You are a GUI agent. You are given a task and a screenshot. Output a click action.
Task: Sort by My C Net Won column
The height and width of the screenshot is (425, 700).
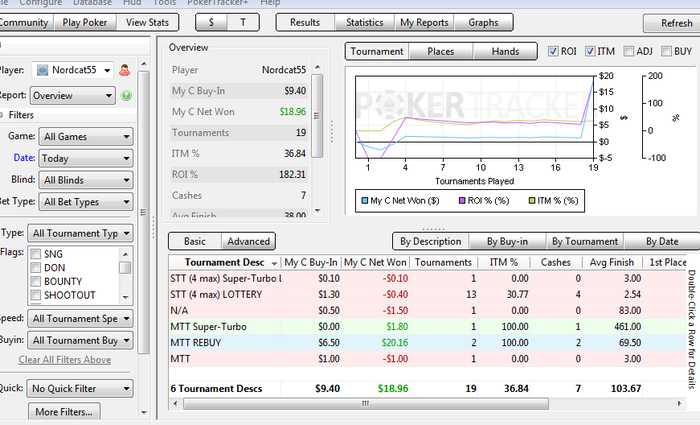(375, 262)
